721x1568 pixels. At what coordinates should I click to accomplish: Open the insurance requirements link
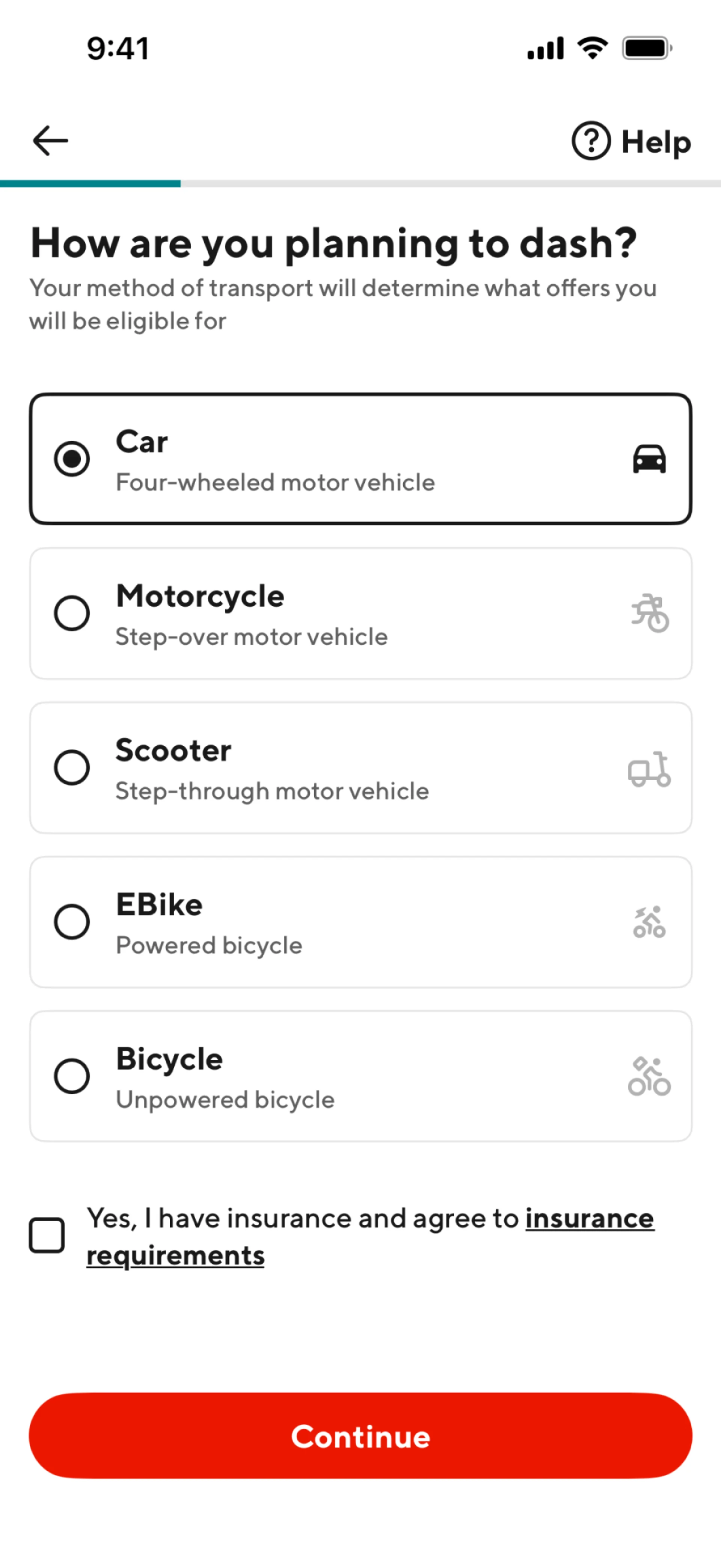tap(589, 1218)
